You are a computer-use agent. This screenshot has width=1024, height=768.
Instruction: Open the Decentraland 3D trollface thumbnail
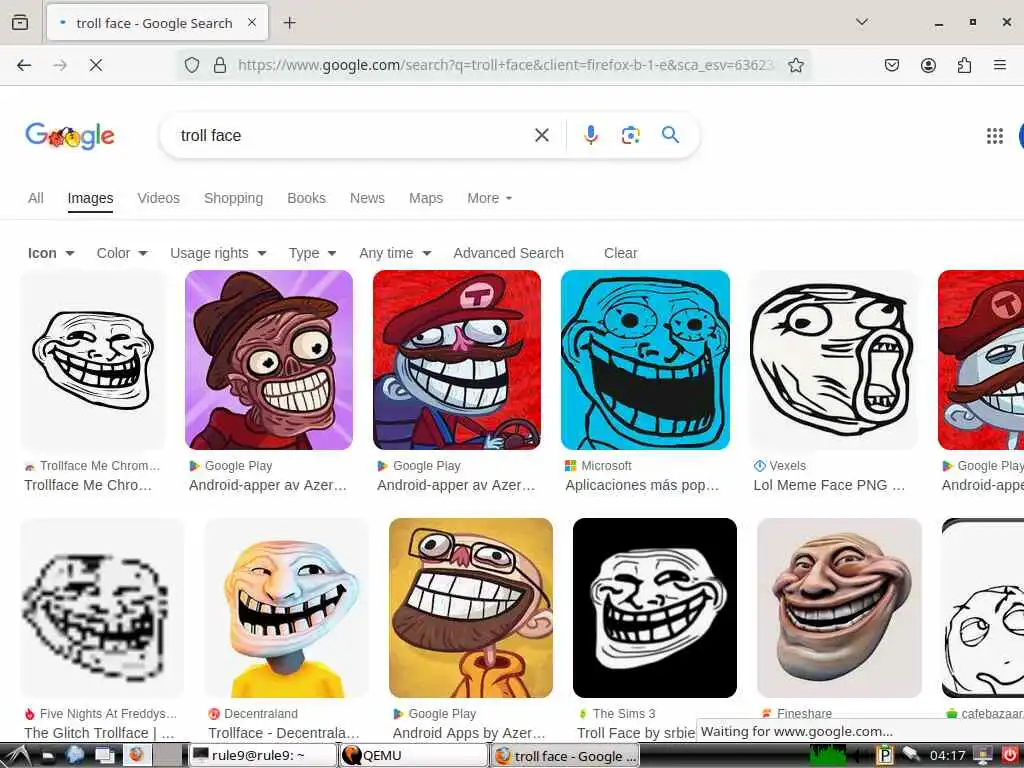coord(287,608)
